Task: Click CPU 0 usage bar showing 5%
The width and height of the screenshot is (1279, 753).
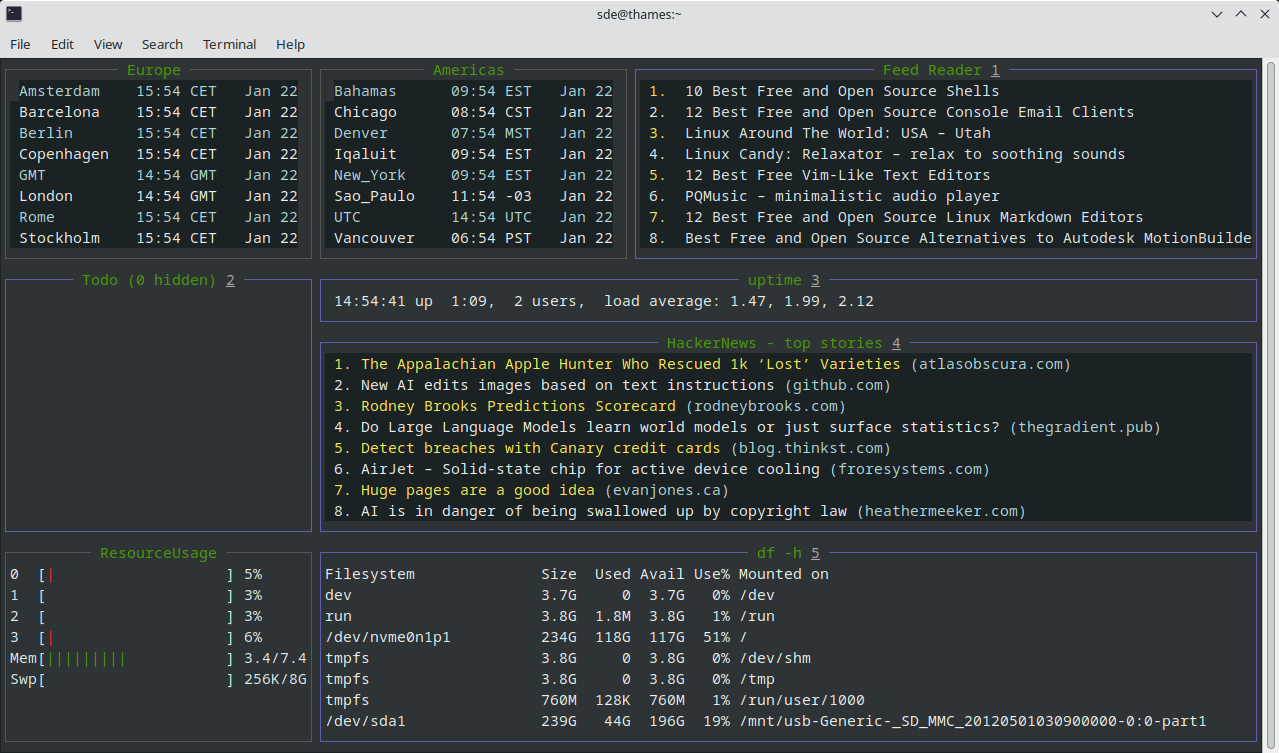Action: 136,574
